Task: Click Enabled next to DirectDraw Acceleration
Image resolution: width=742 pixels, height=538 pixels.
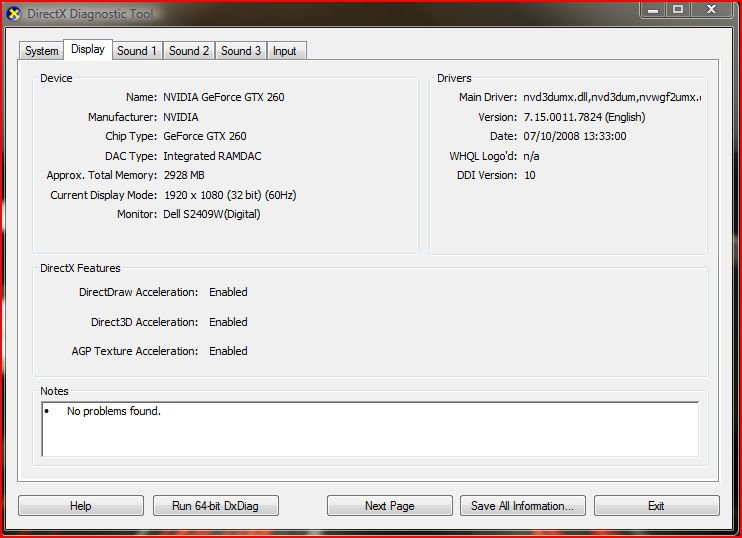Action: coord(228,292)
